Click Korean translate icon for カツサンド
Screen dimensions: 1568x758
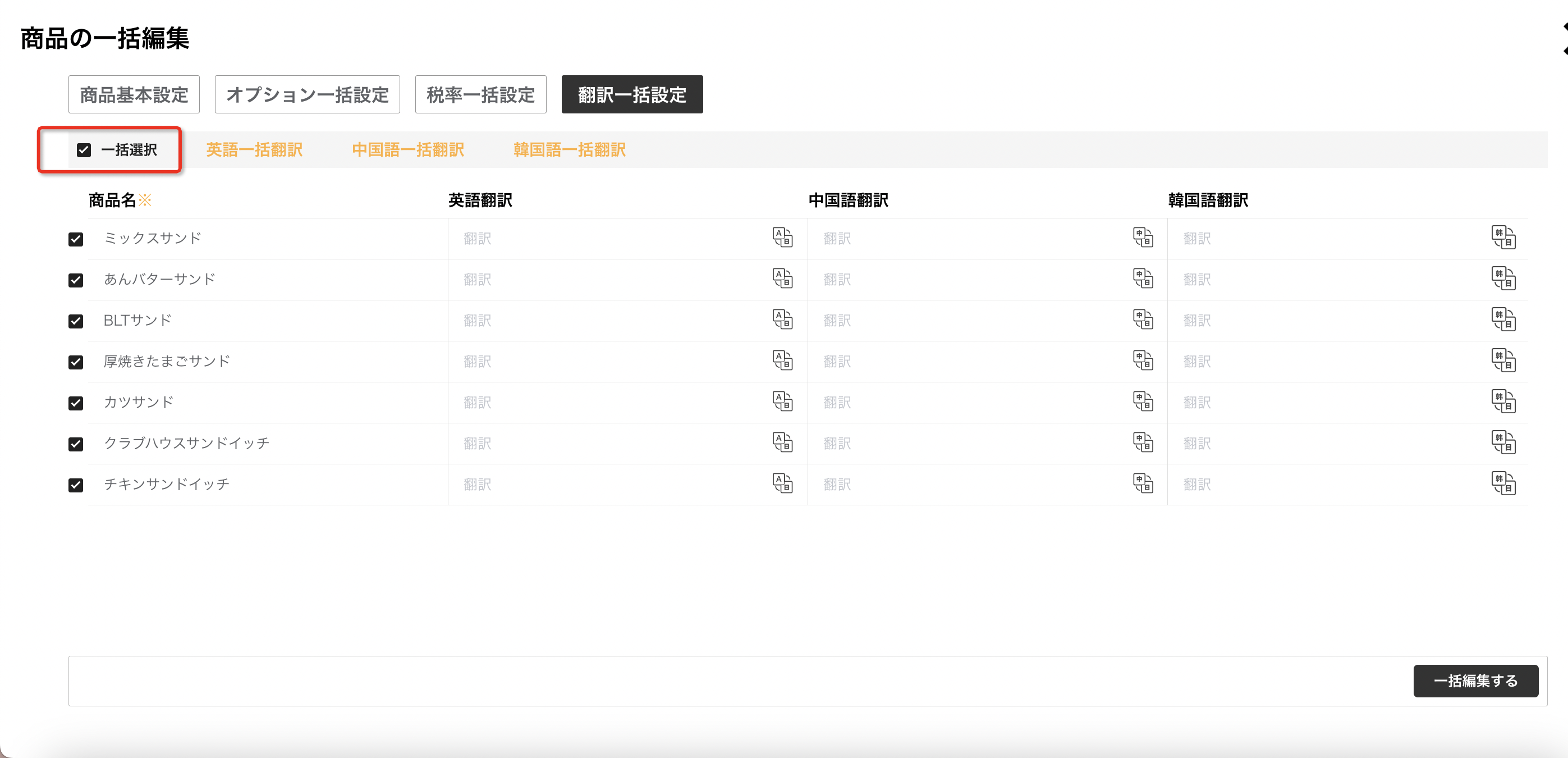coord(1503,401)
